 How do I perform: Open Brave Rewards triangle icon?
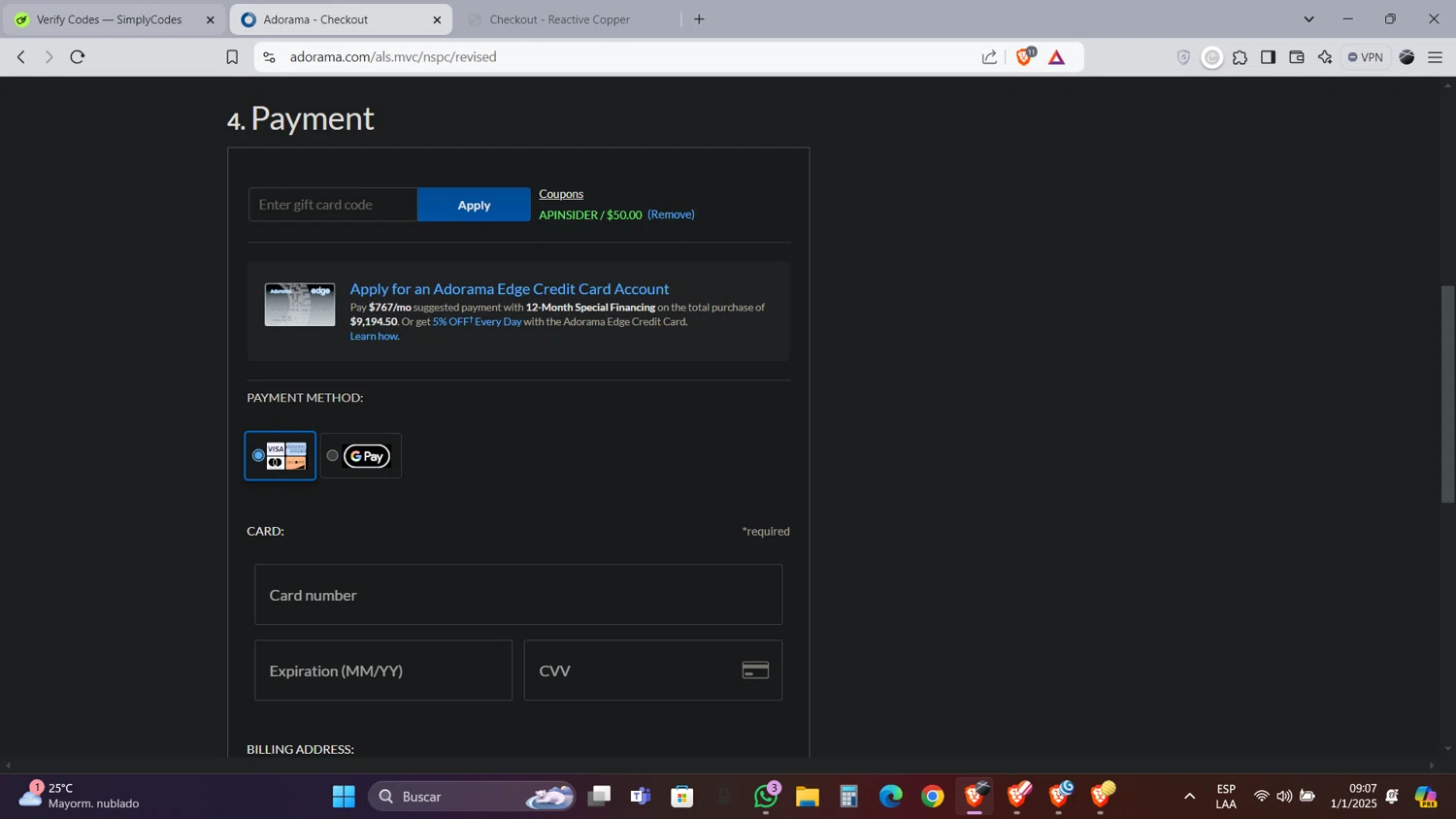point(1057,57)
